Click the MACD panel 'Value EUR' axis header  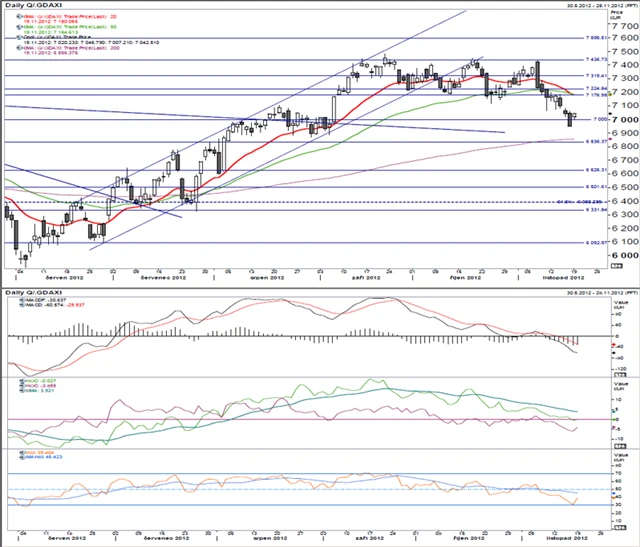pos(621,305)
